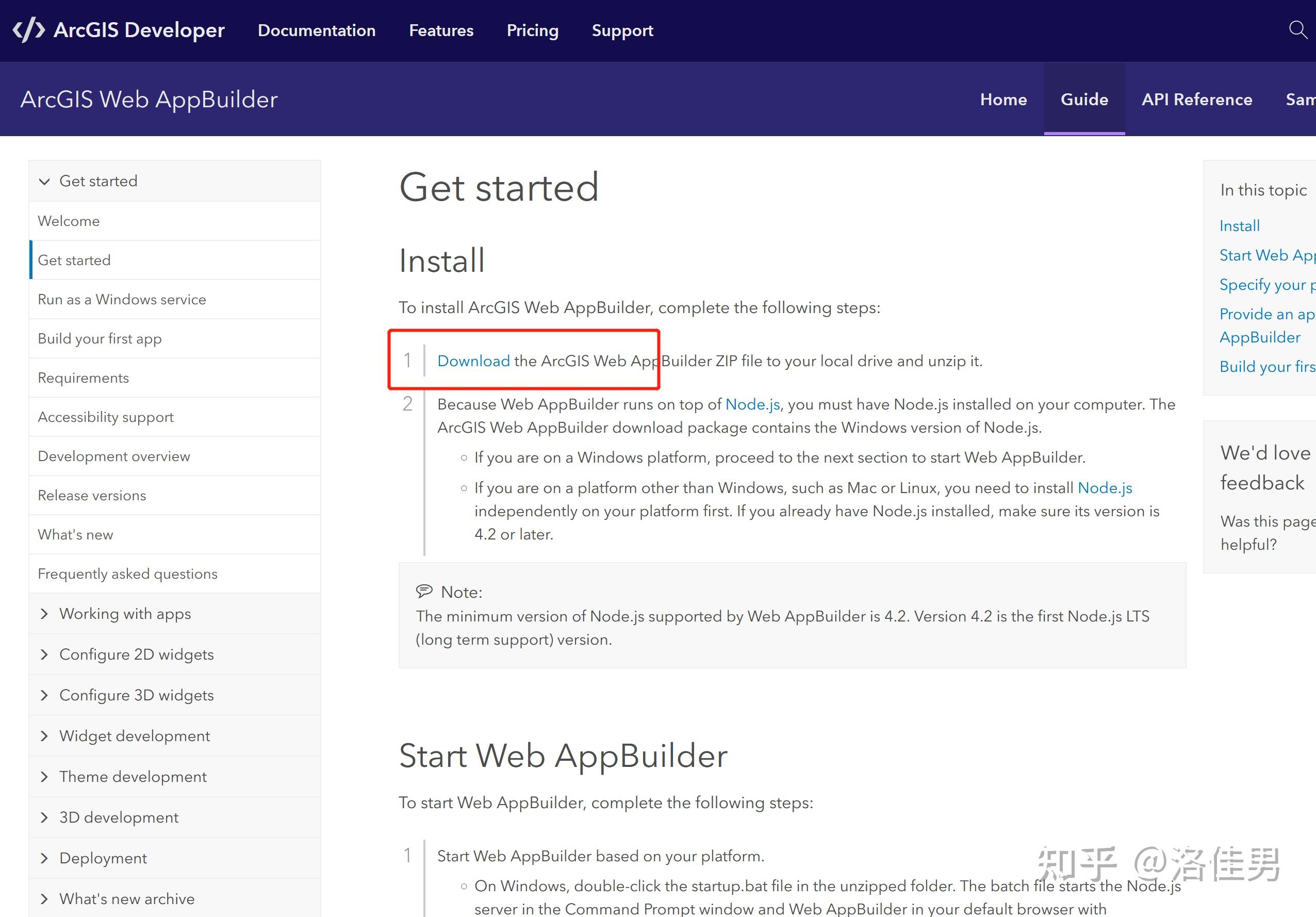Open the What's new page
The width and height of the screenshot is (1316, 917).
click(x=175, y=535)
